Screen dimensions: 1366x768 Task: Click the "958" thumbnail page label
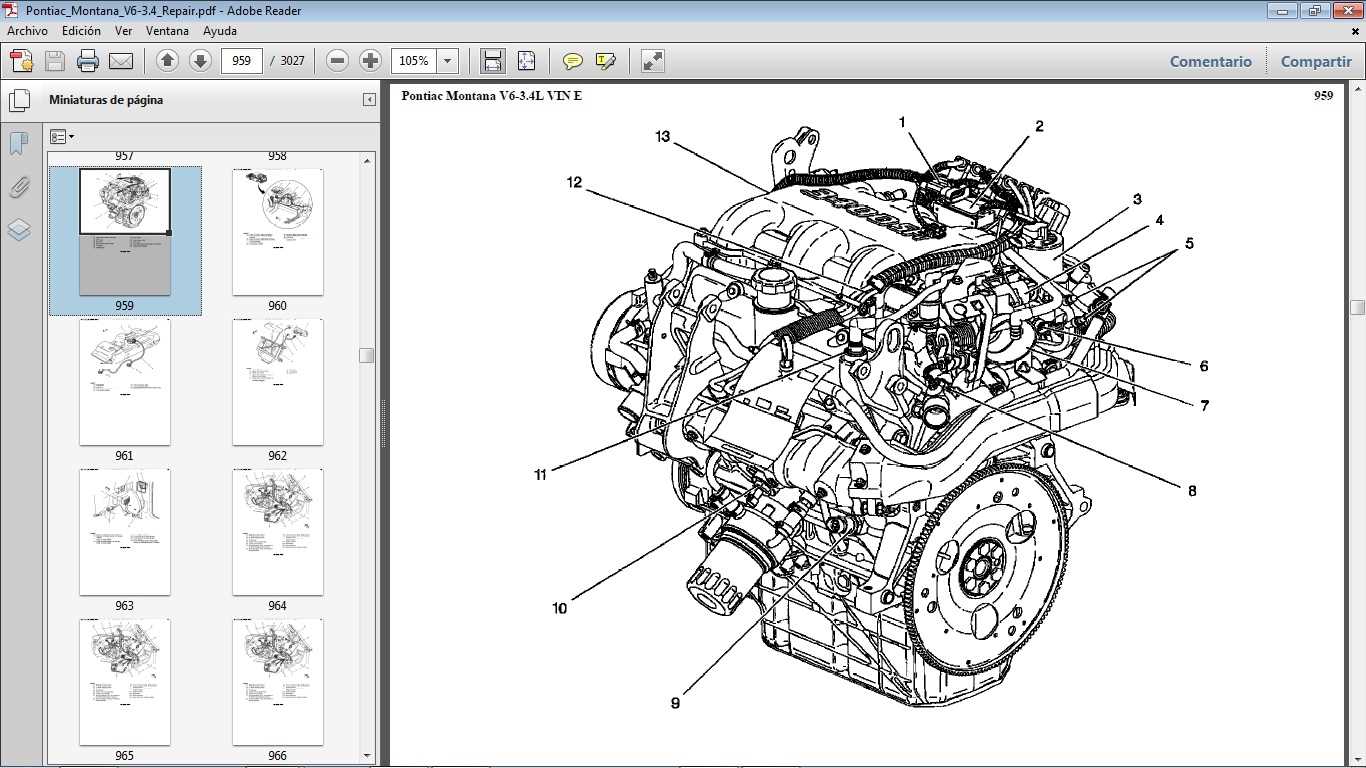pyautogui.click(x=277, y=156)
